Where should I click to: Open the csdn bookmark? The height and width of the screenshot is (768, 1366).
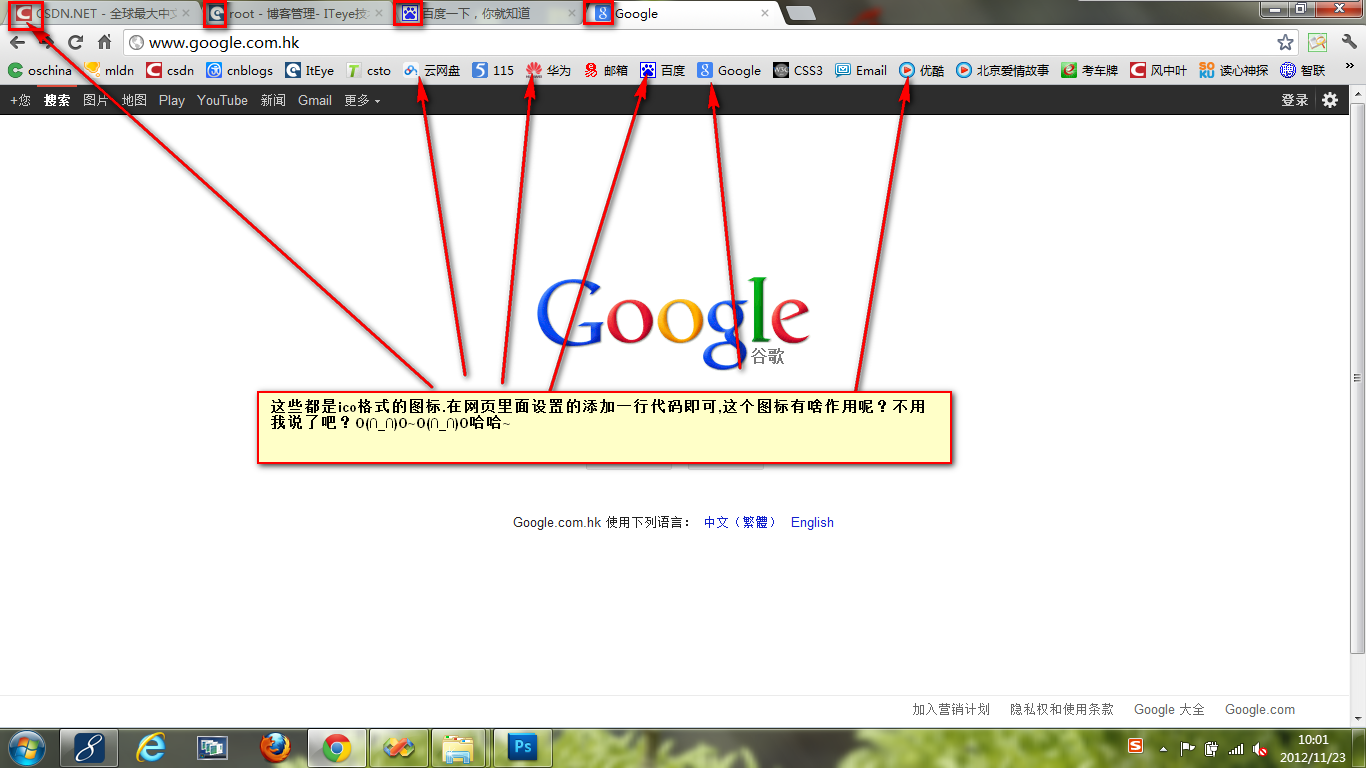pyautogui.click(x=170, y=70)
